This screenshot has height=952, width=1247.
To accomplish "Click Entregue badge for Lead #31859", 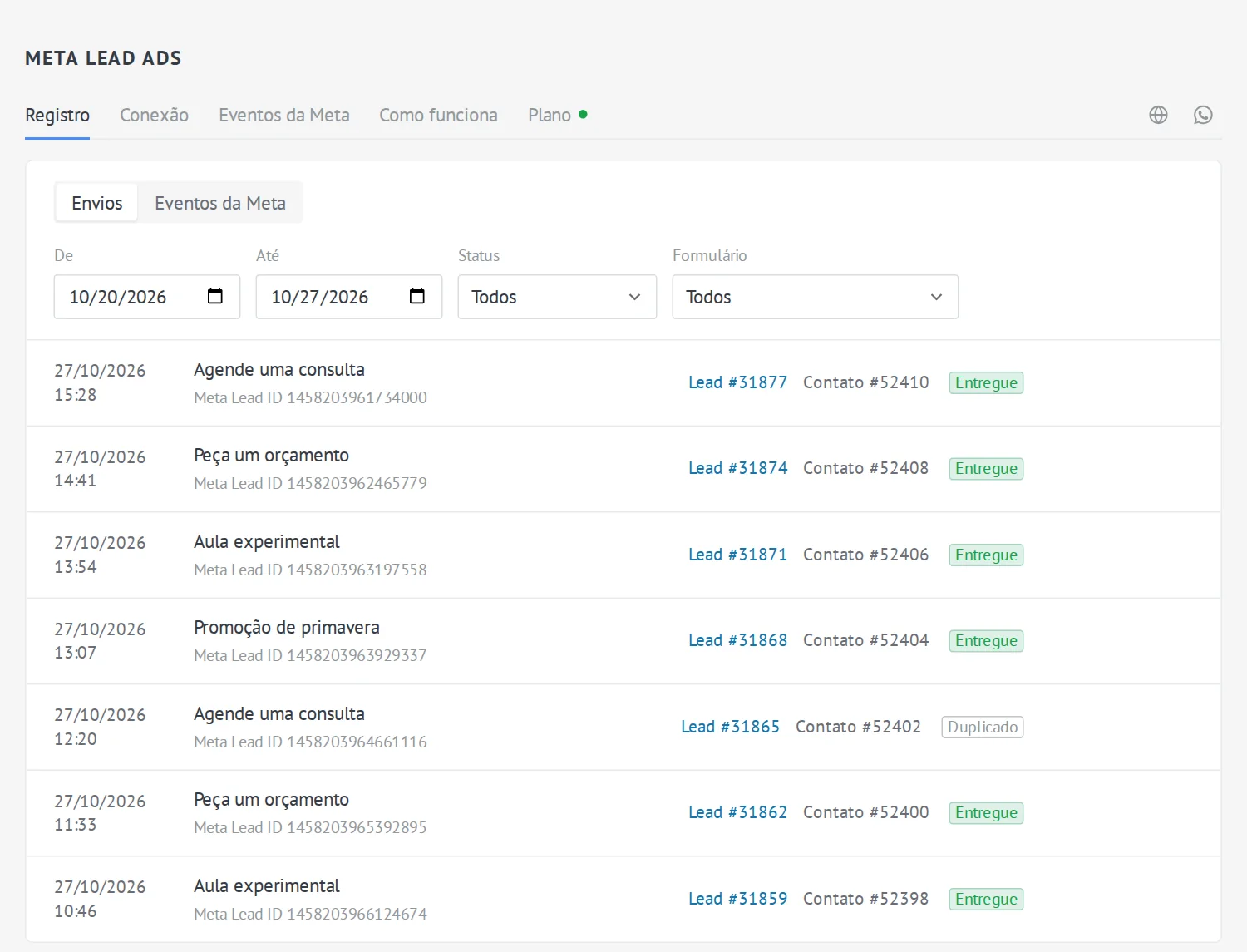I will coord(986,899).
